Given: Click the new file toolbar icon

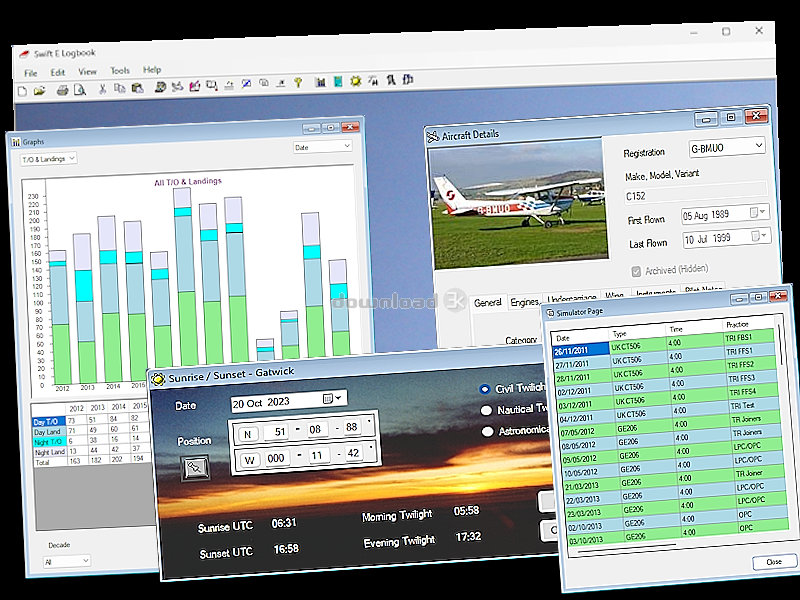Looking at the screenshot, I should click(x=22, y=91).
